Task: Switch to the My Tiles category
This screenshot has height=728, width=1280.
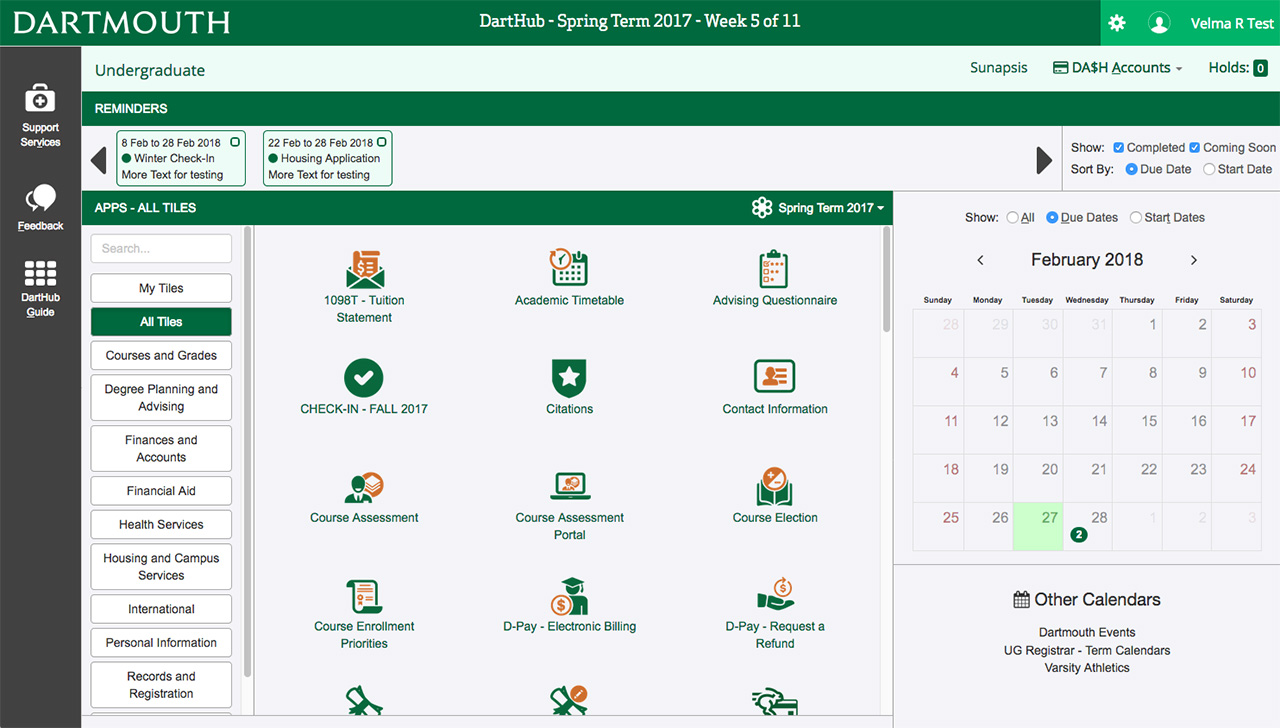Action: point(161,288)
